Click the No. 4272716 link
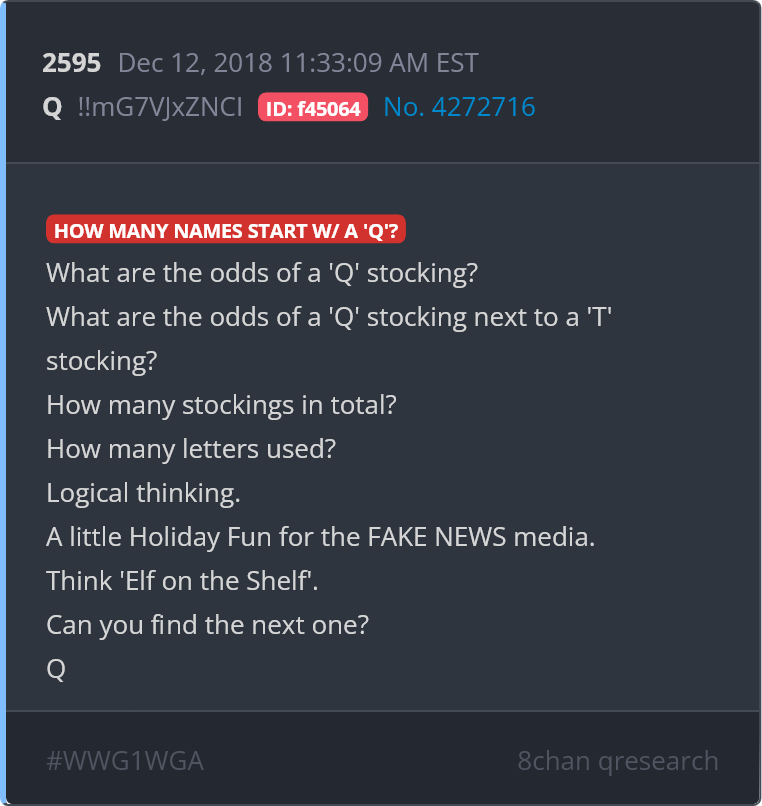This screenshot has height=806, width=762. [x=459, y=107]
